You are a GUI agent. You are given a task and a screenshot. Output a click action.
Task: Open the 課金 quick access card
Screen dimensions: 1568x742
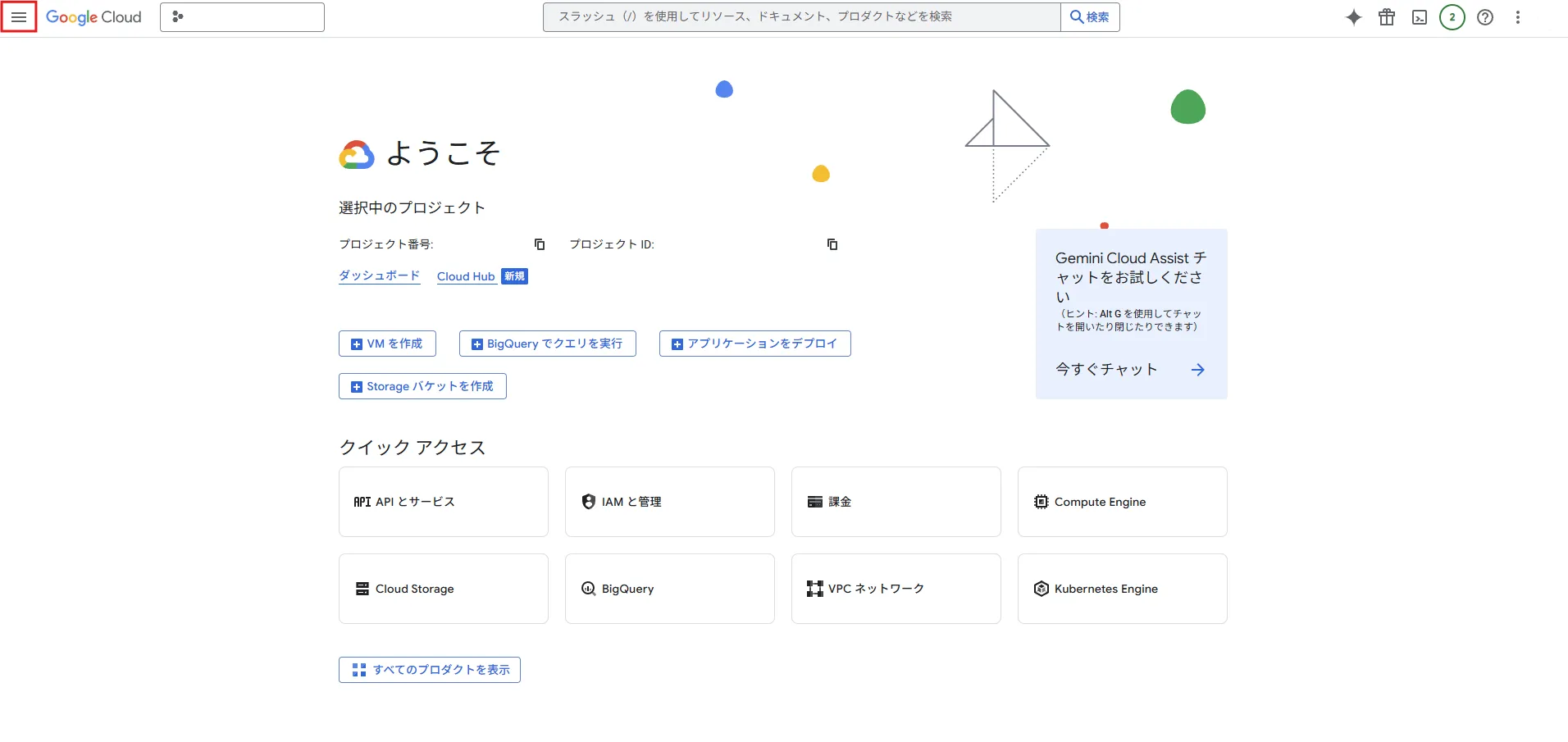(896, 502)
